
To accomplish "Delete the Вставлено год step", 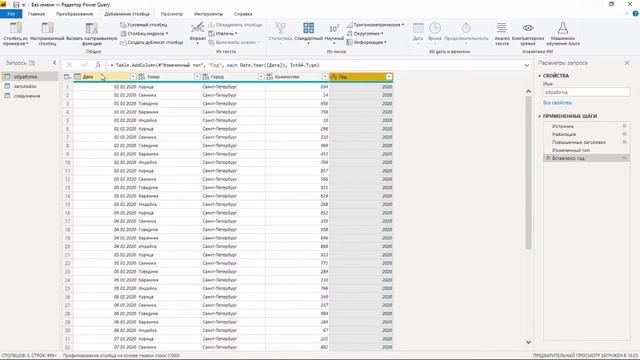I will click(x=548, y=158).
